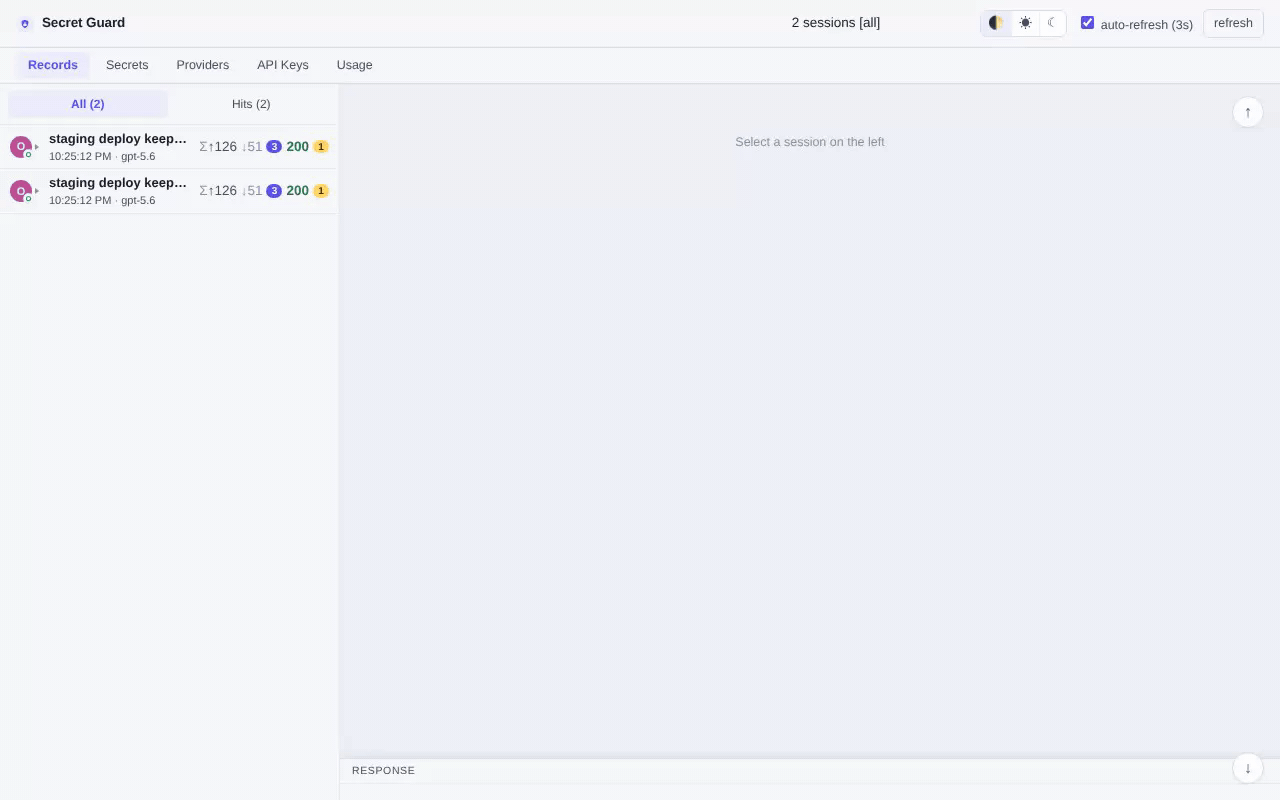Go to the API Keys tab
Viewport: 1280px width, 800px height.
tap(283, 65)
